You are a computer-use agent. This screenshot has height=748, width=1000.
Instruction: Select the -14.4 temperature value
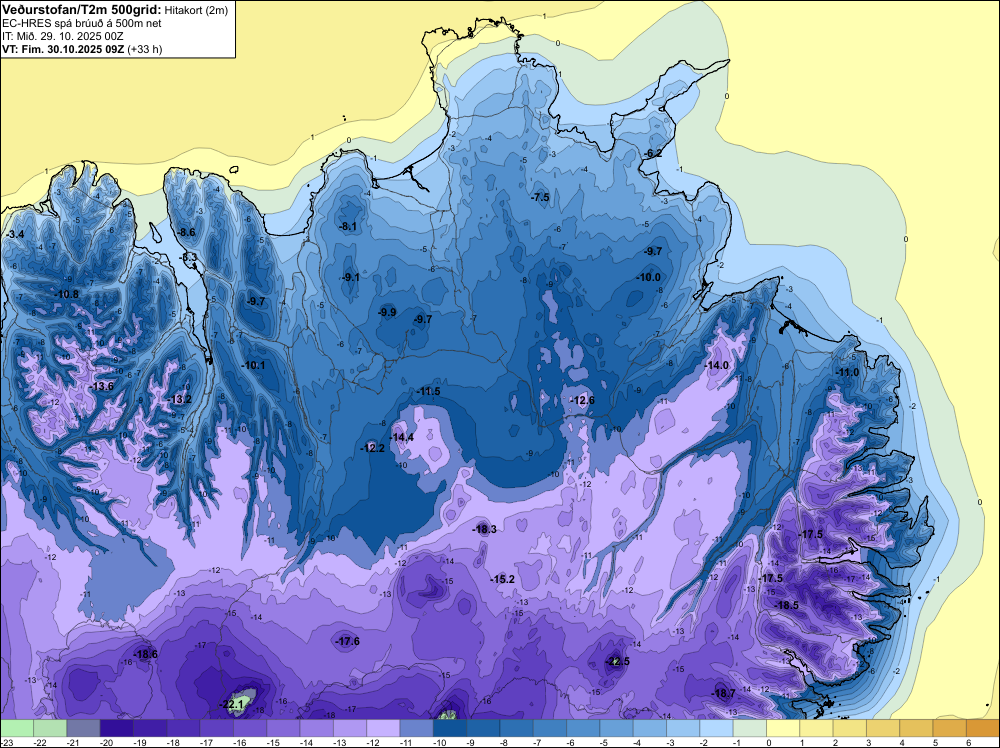(x=402, y=437)
